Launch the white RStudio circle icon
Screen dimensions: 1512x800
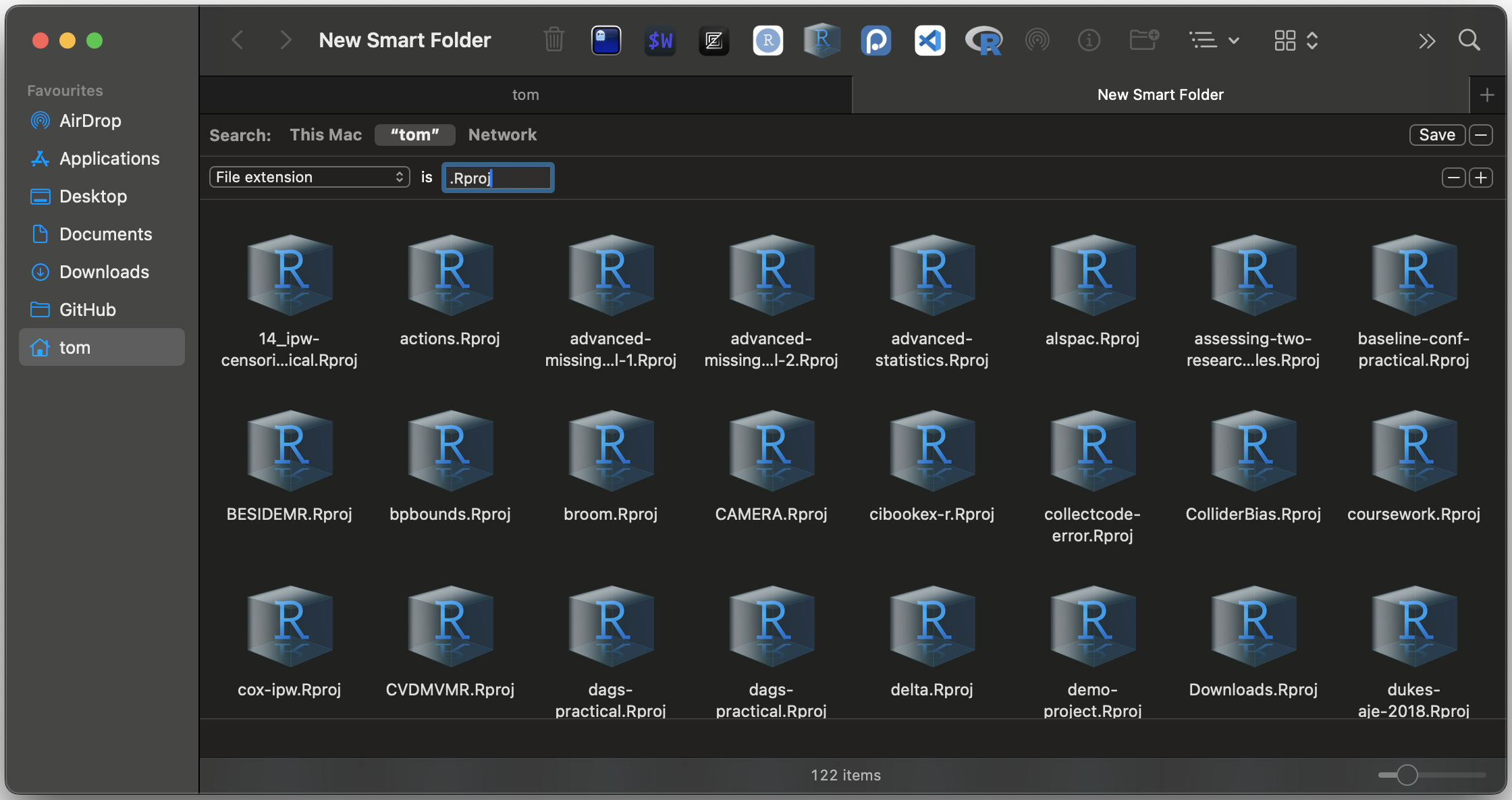(768, 41)
